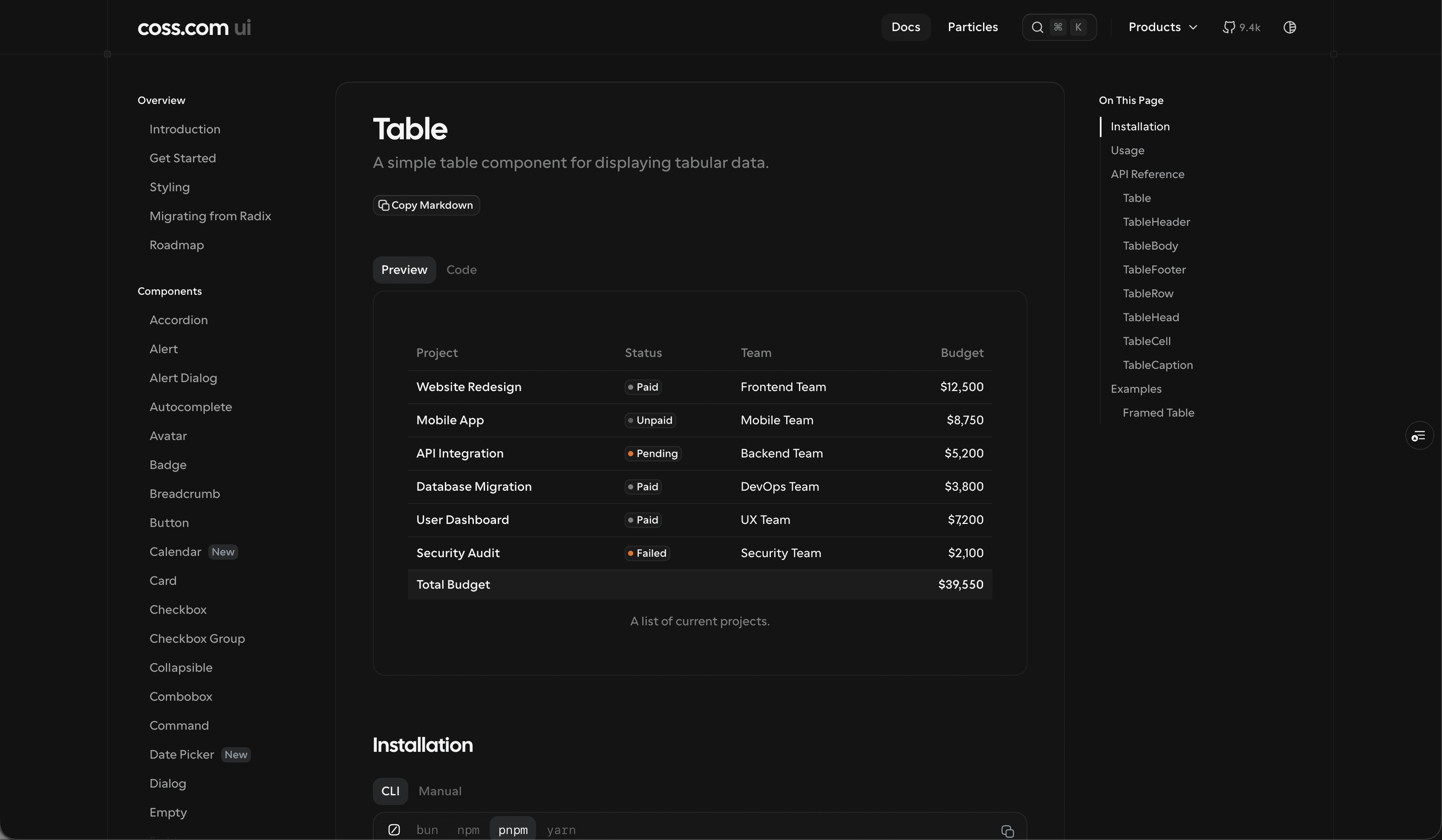This screenshot has height=840, width=1442.
Task: Toggle the dark/light theme icon
Action: coord(1289,27)
